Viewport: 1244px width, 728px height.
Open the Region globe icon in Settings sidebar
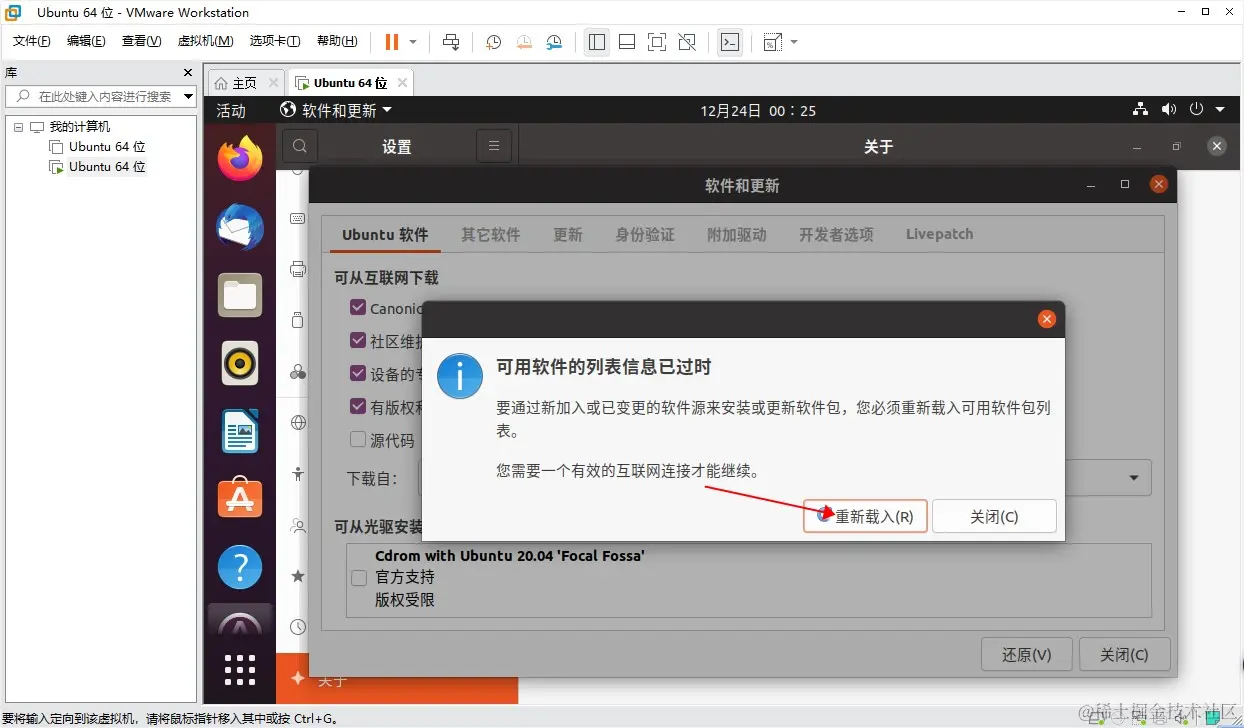point(298,422)
